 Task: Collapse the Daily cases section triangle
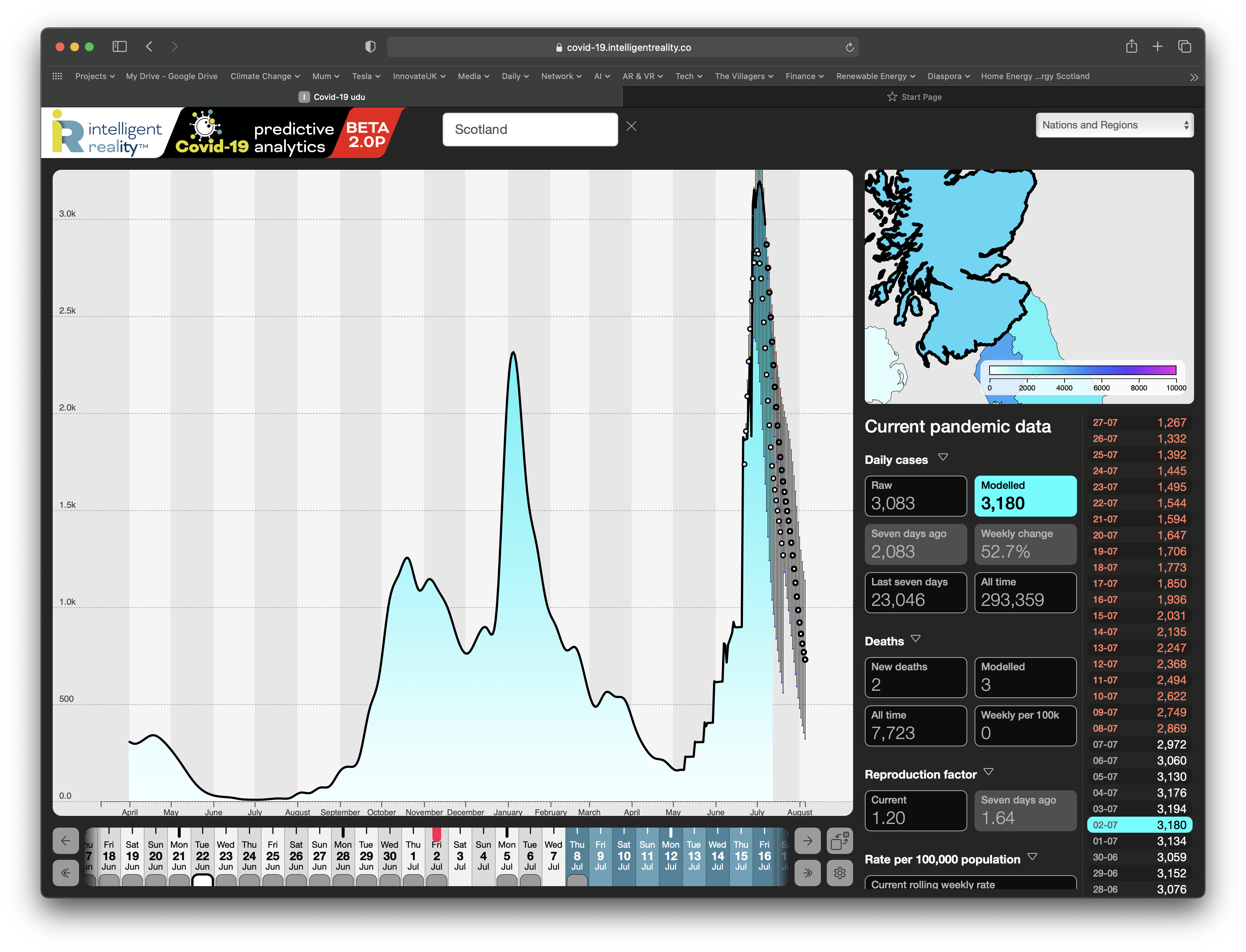[943, 457]
